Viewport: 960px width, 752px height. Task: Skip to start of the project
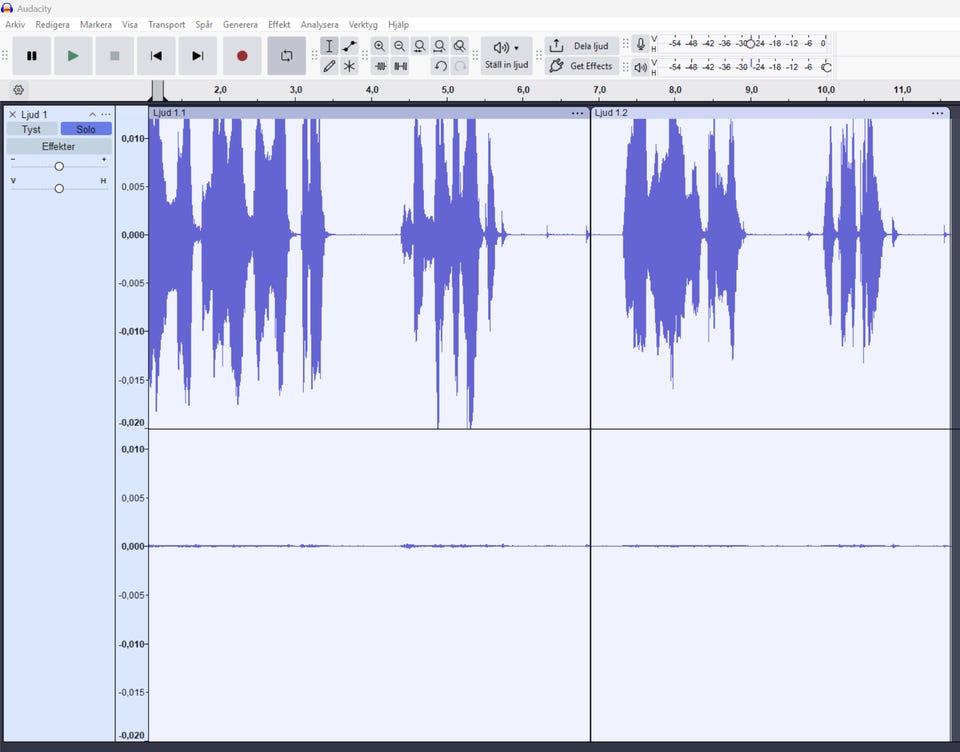[156, 56]
